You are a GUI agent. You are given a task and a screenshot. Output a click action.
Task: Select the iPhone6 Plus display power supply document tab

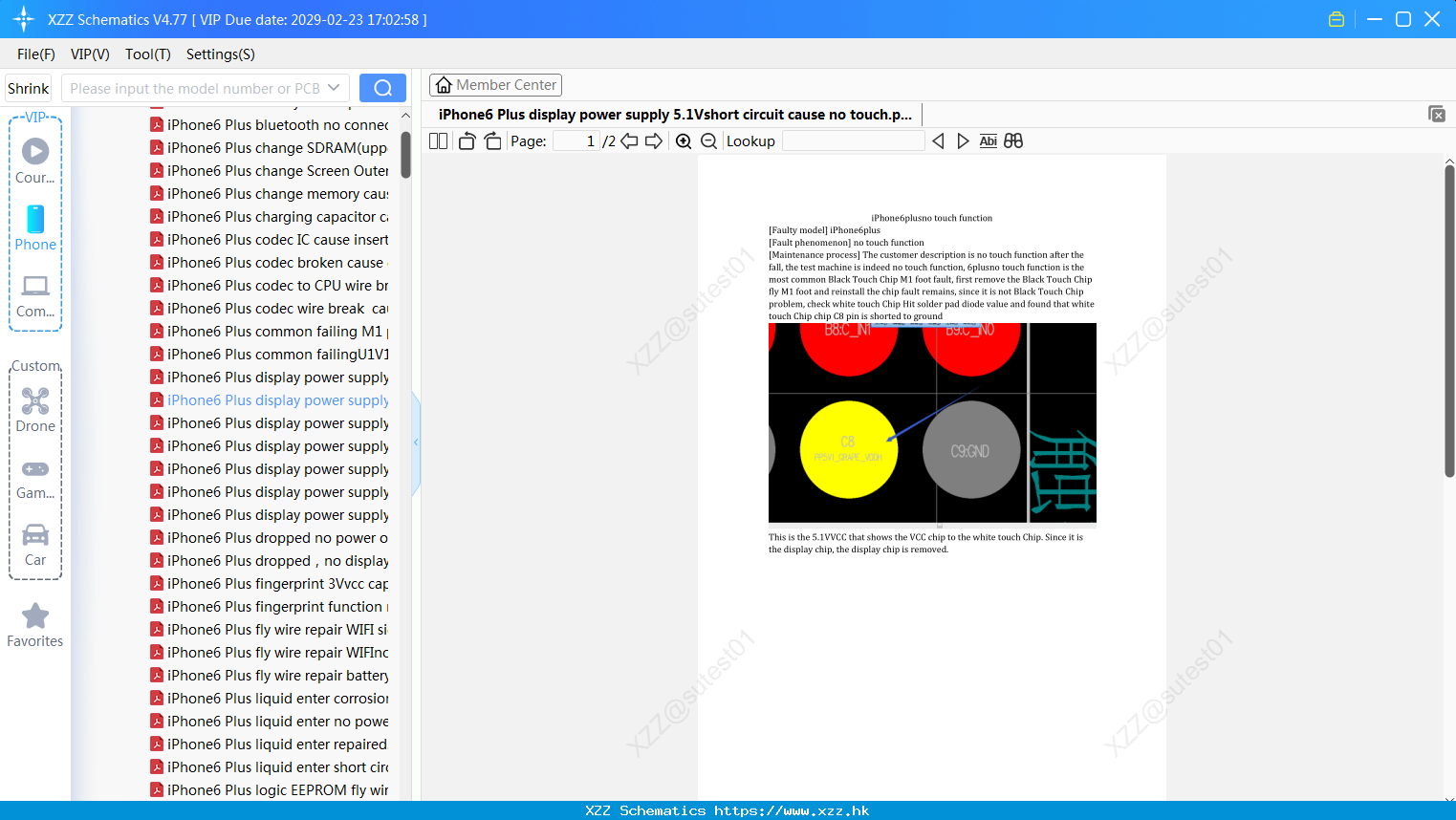tap(675, 114)
